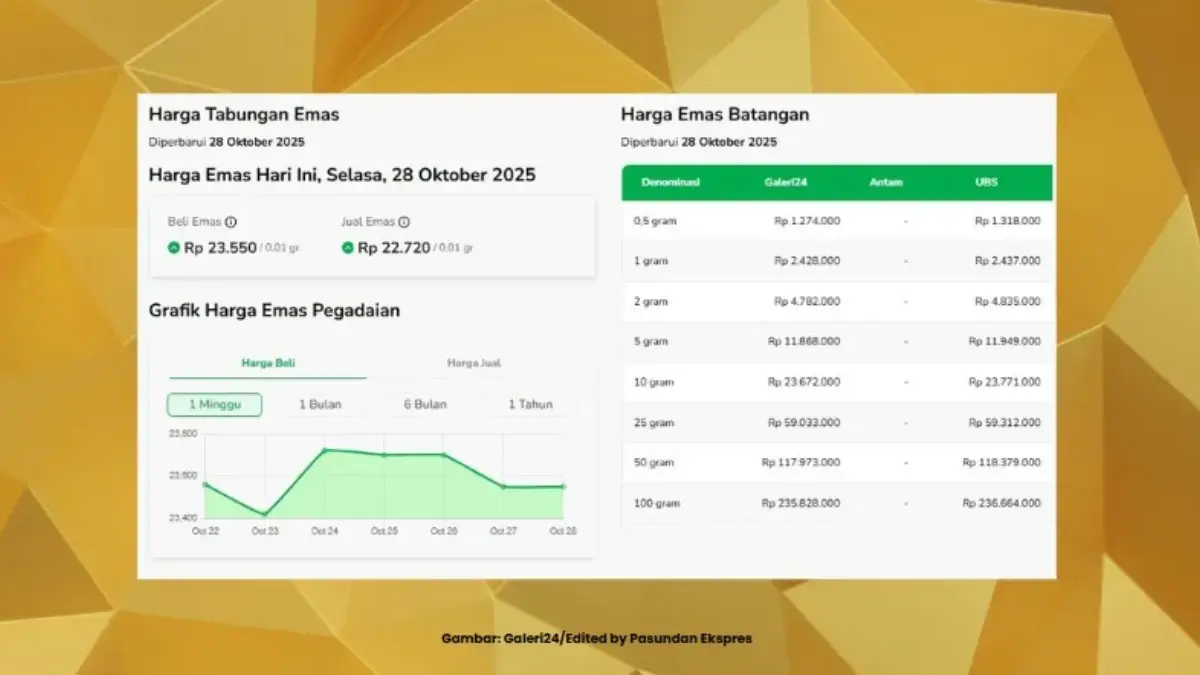
Task: Click the Oct 23 data point on chart
Action: (265, 514)
